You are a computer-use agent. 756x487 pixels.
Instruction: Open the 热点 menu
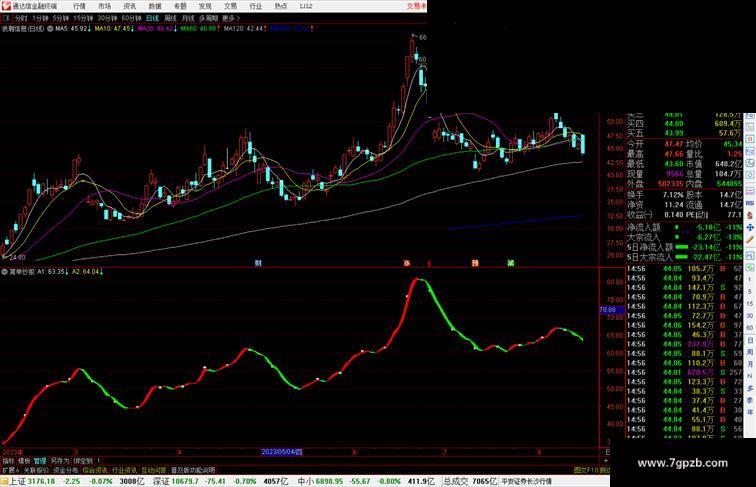[281, 6]
